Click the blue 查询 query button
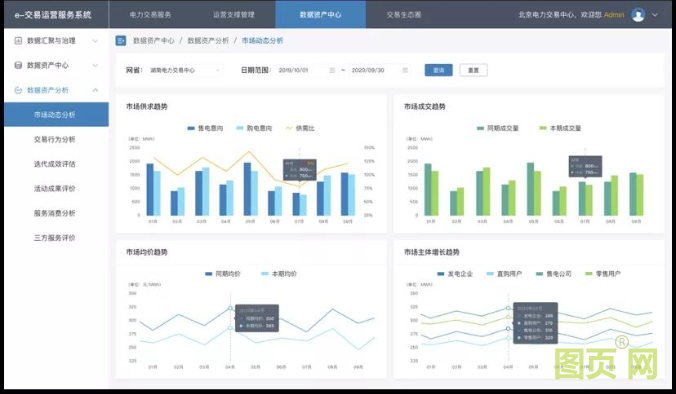Viewport: 676px width, 394px height. [438, 70]
